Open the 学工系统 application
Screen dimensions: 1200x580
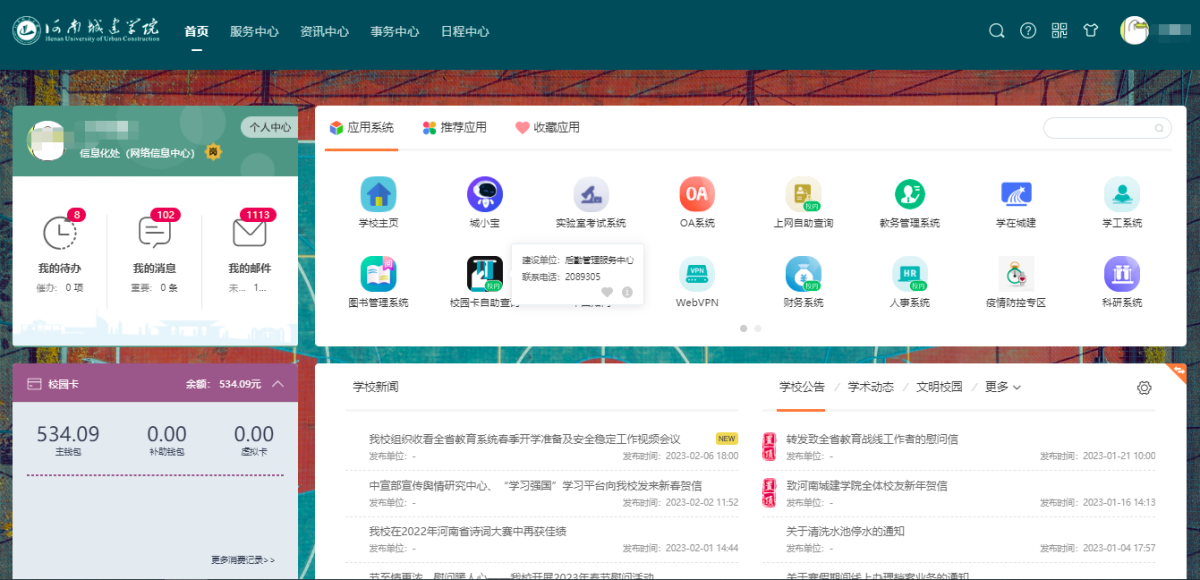1122,194
